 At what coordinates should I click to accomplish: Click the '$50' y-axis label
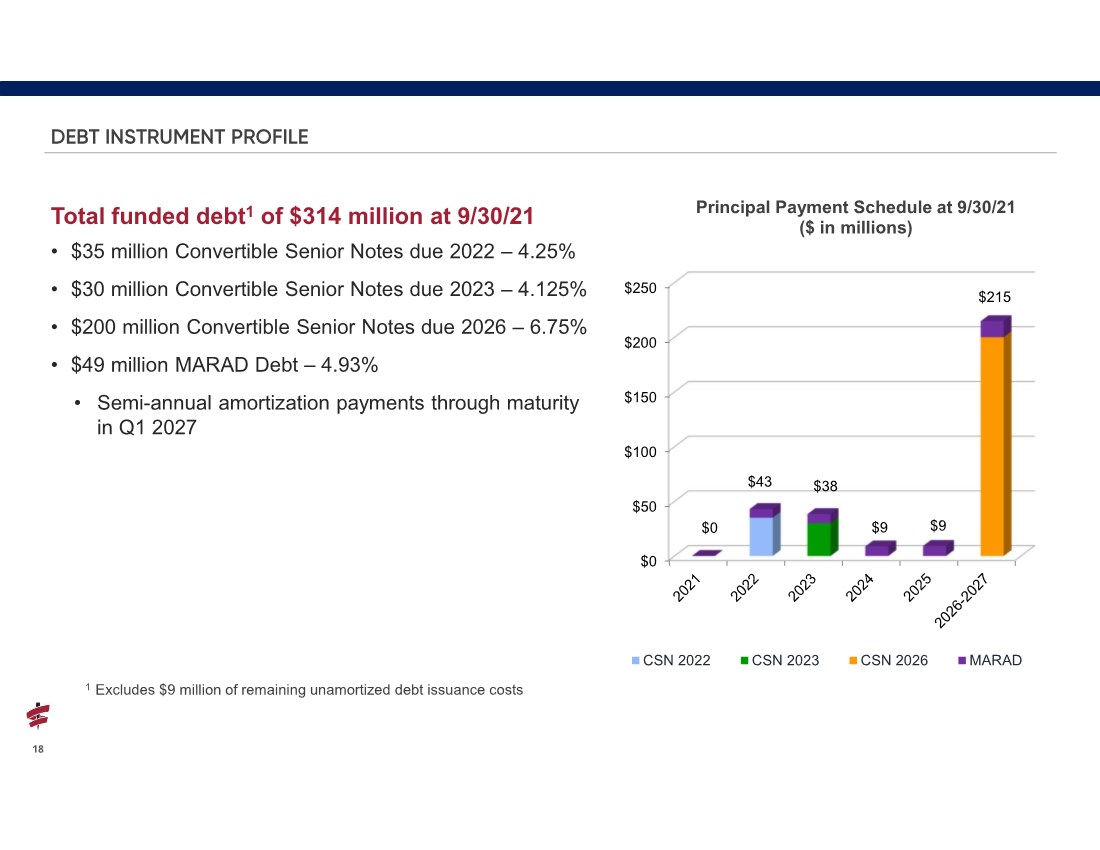(644, 507)
